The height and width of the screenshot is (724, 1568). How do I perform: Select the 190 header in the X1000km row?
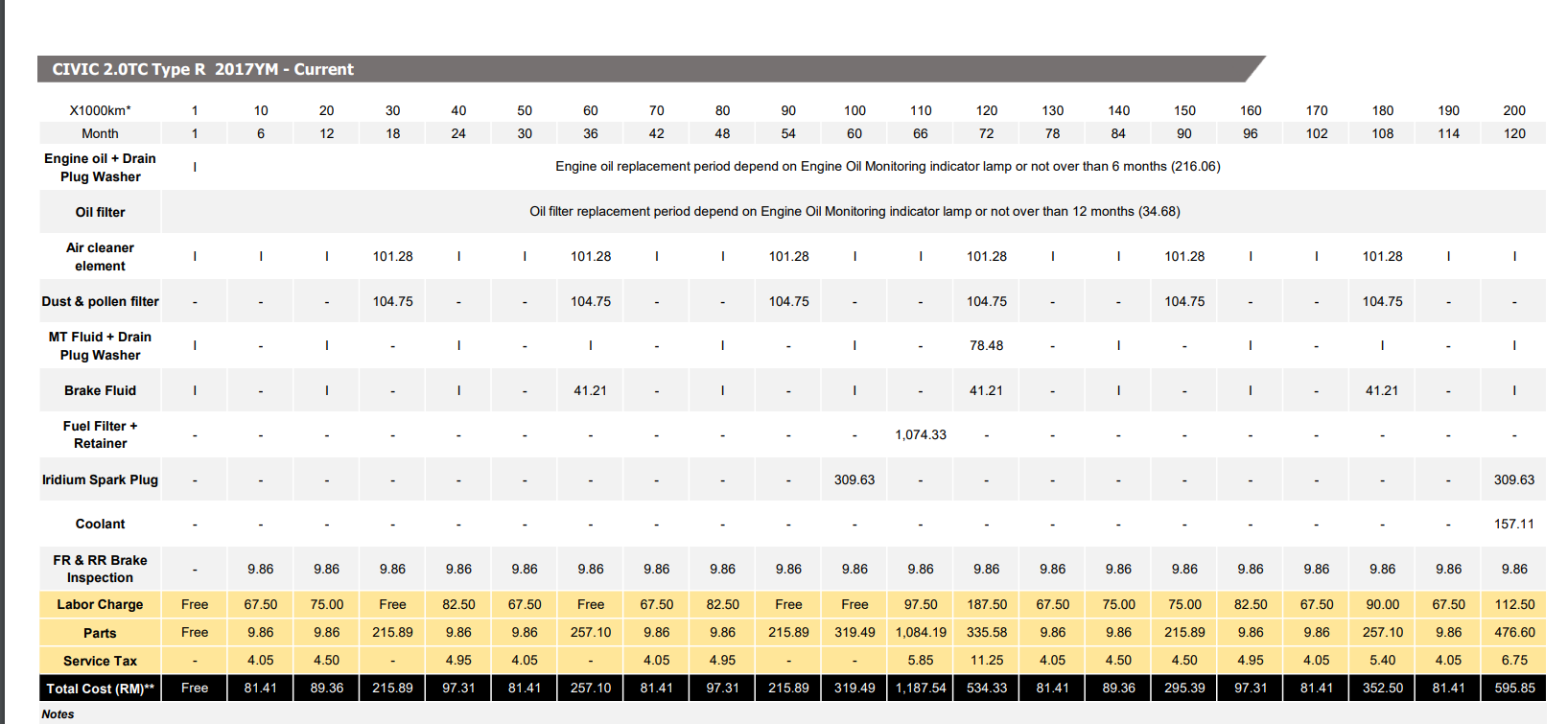1448,110
